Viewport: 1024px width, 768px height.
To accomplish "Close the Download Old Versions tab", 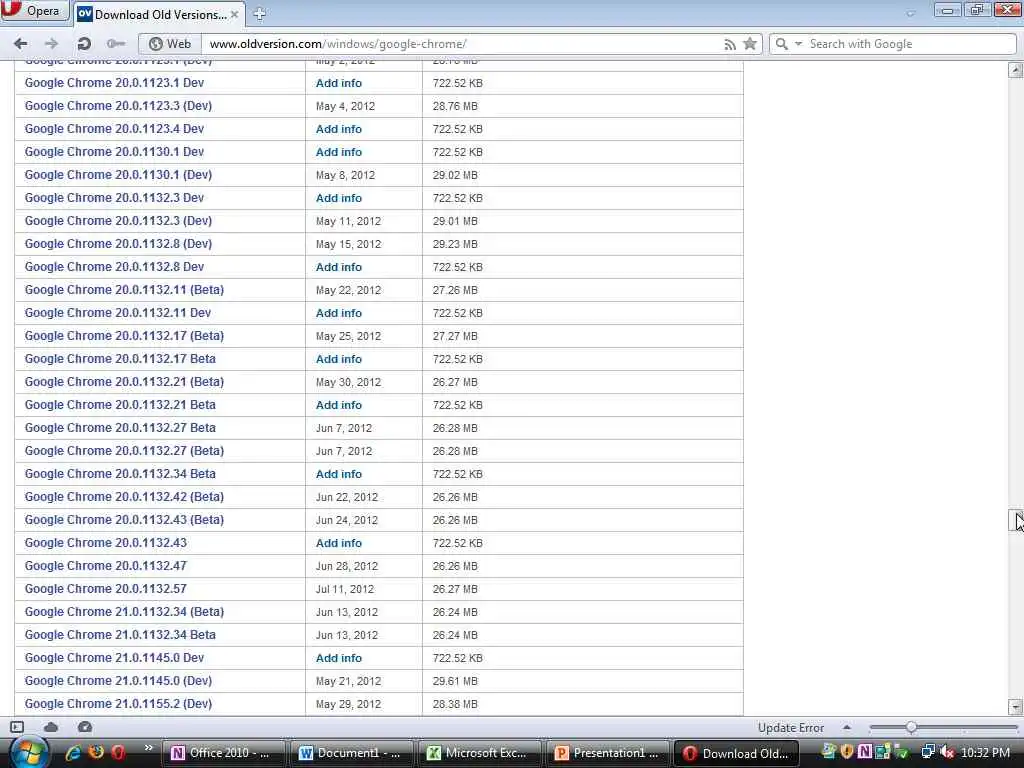I will coord(234,14).
